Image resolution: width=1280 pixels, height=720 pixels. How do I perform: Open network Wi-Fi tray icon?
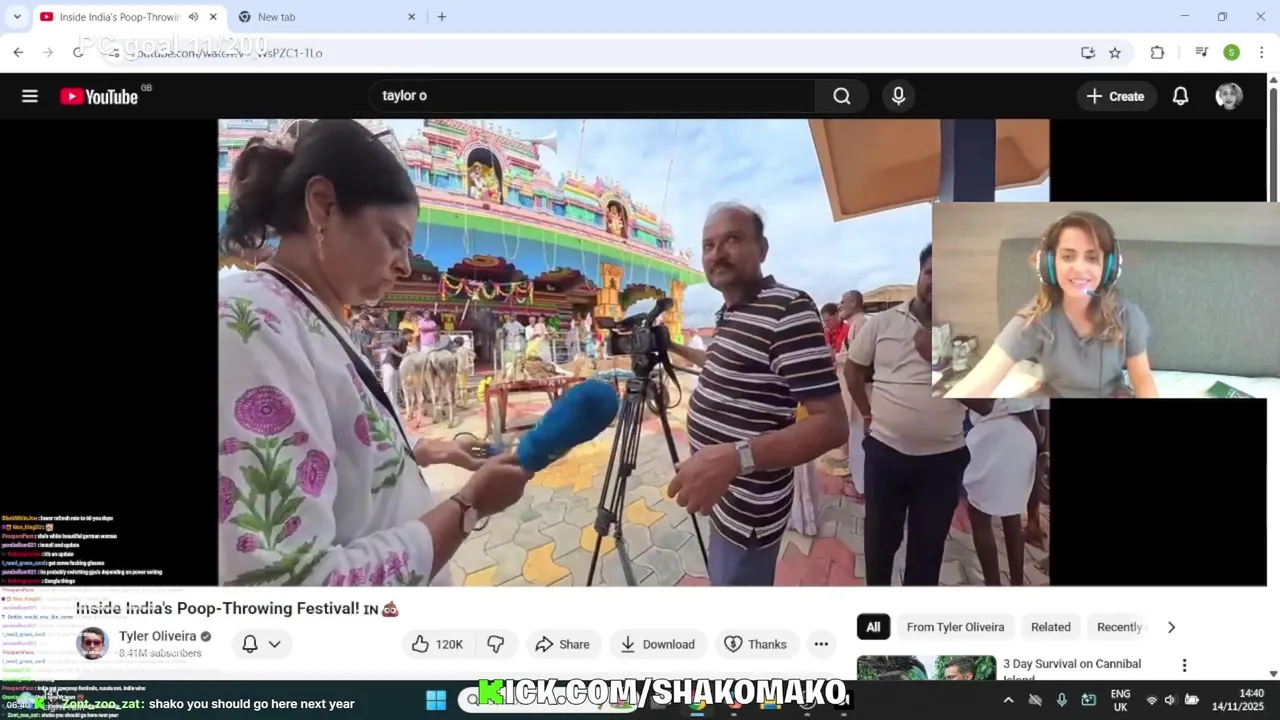1151,700
